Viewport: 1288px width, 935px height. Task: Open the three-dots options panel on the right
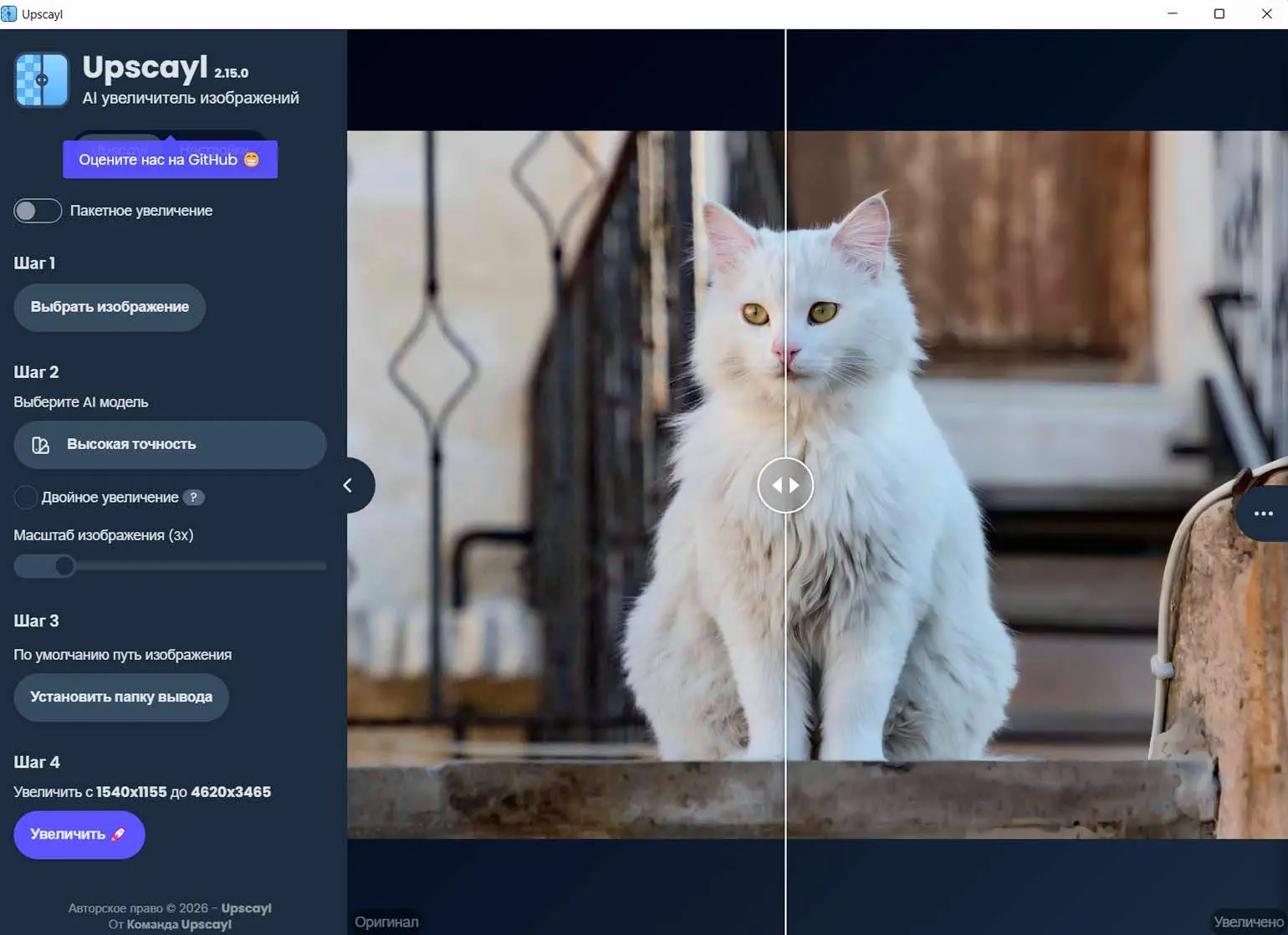(1263, 513)
